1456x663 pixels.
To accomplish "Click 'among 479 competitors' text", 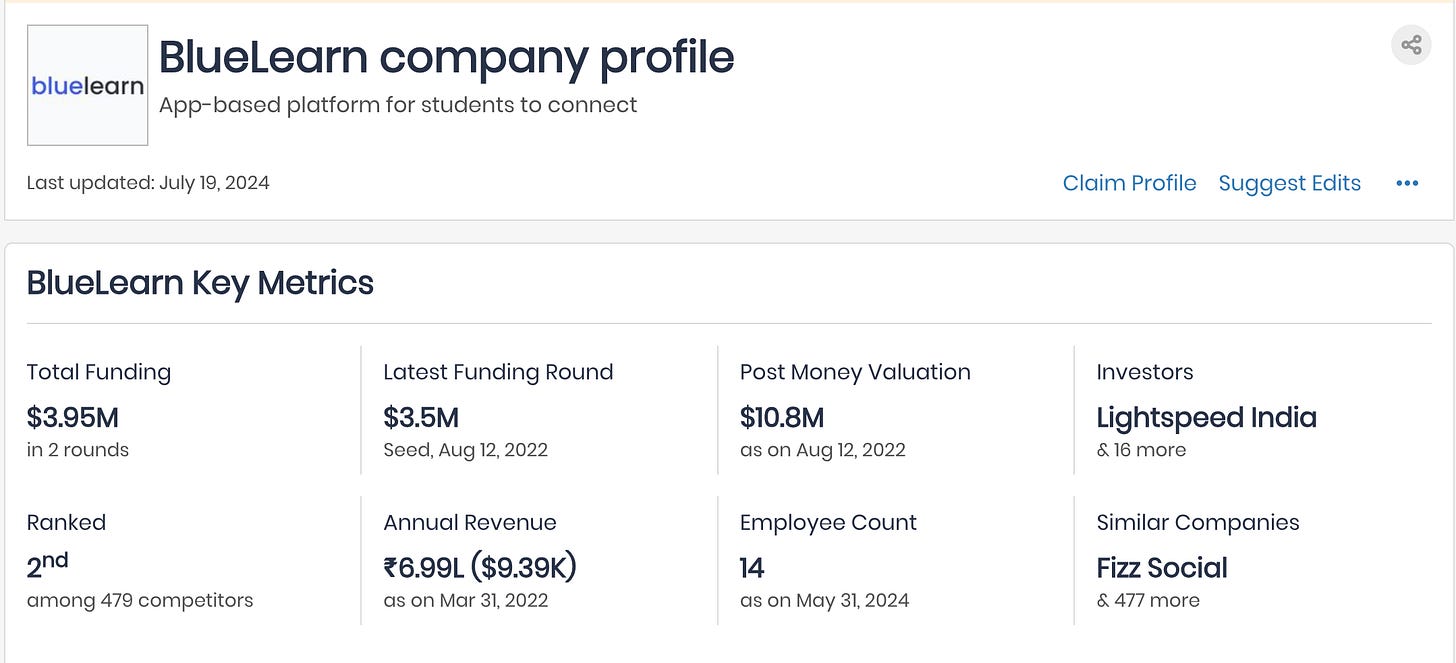I will (140, 601).
